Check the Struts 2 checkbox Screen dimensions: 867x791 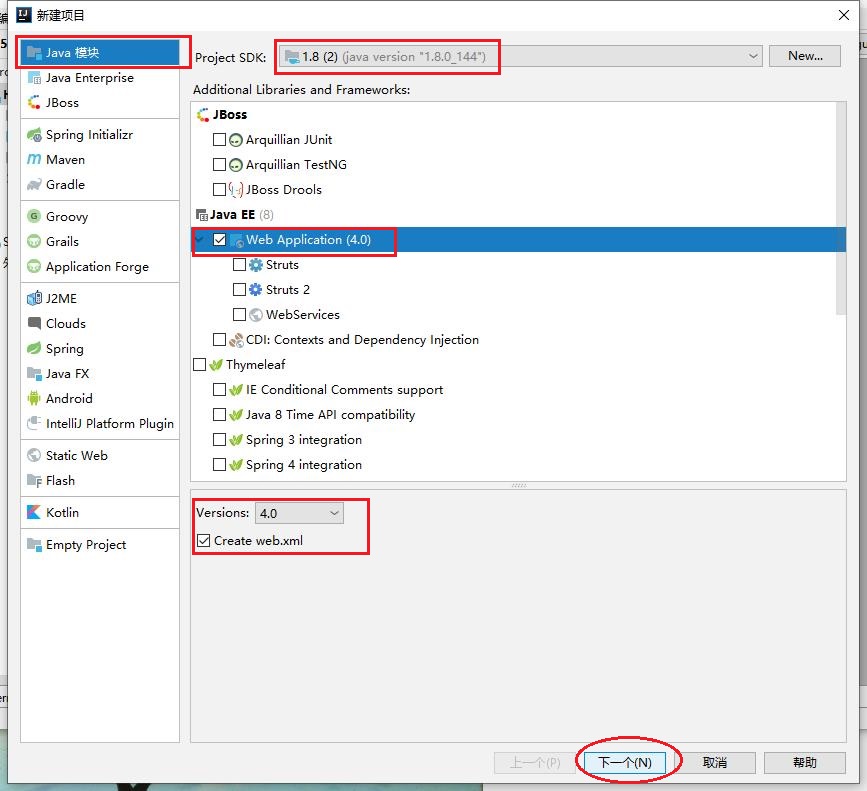tap(239, 290)
